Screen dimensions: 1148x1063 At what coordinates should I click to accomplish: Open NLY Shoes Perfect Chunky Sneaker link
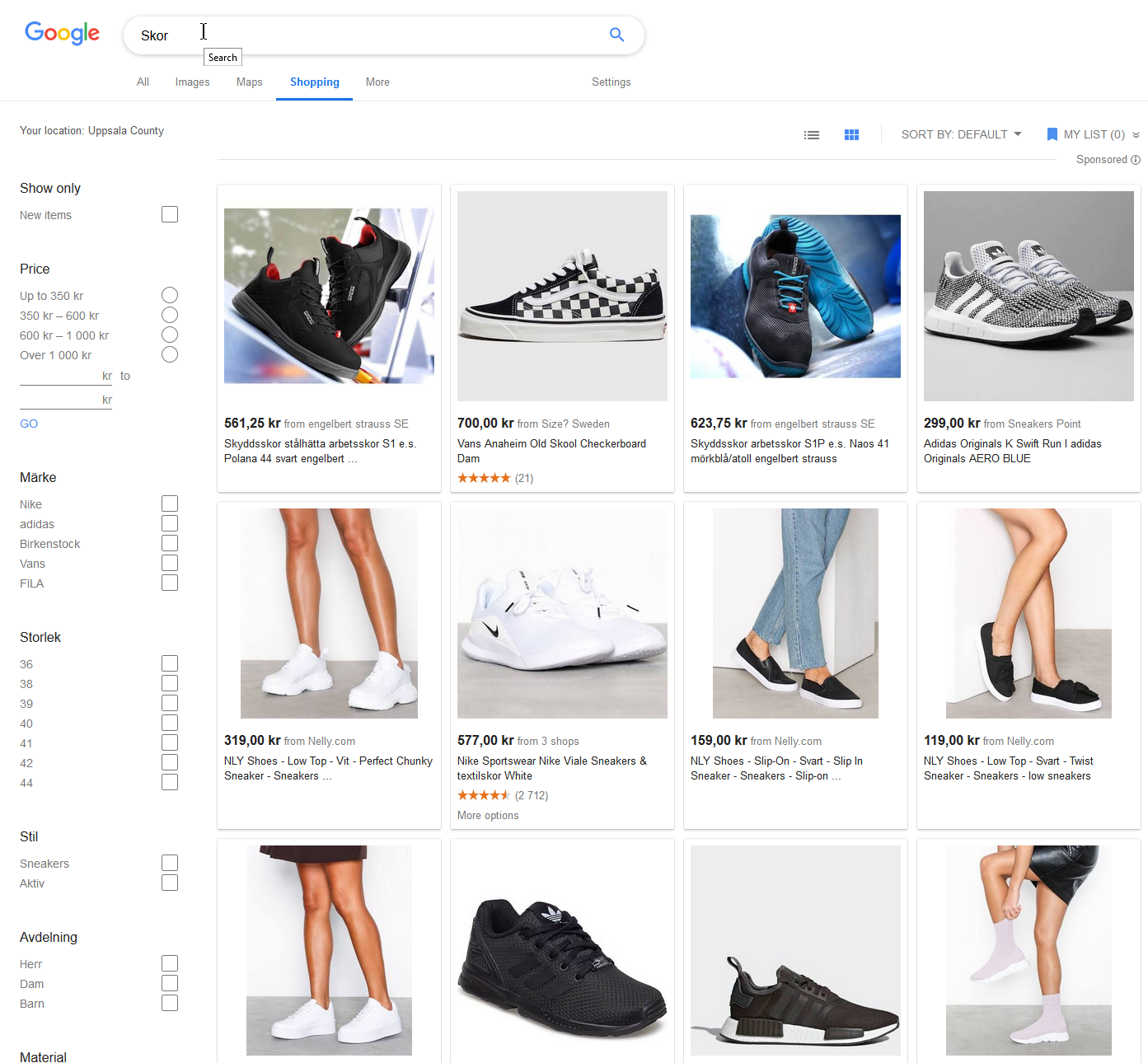click(328, 768)
